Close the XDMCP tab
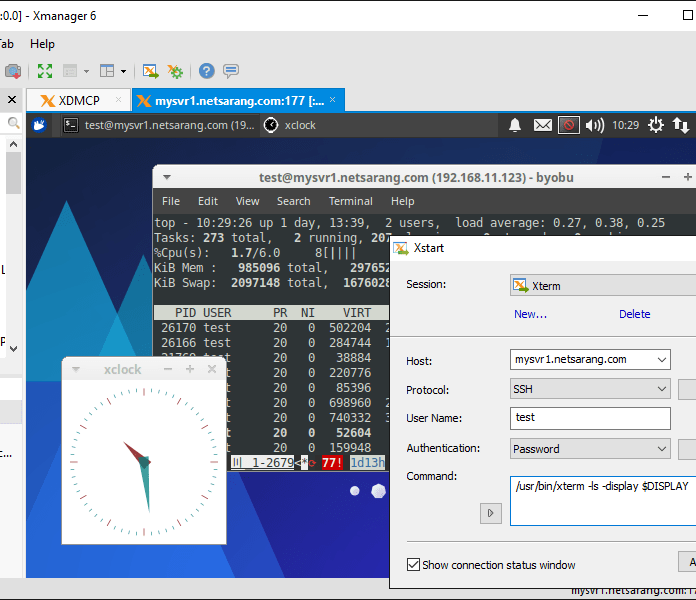The height and width of the screenshot is (600, 696). (118, 100)
